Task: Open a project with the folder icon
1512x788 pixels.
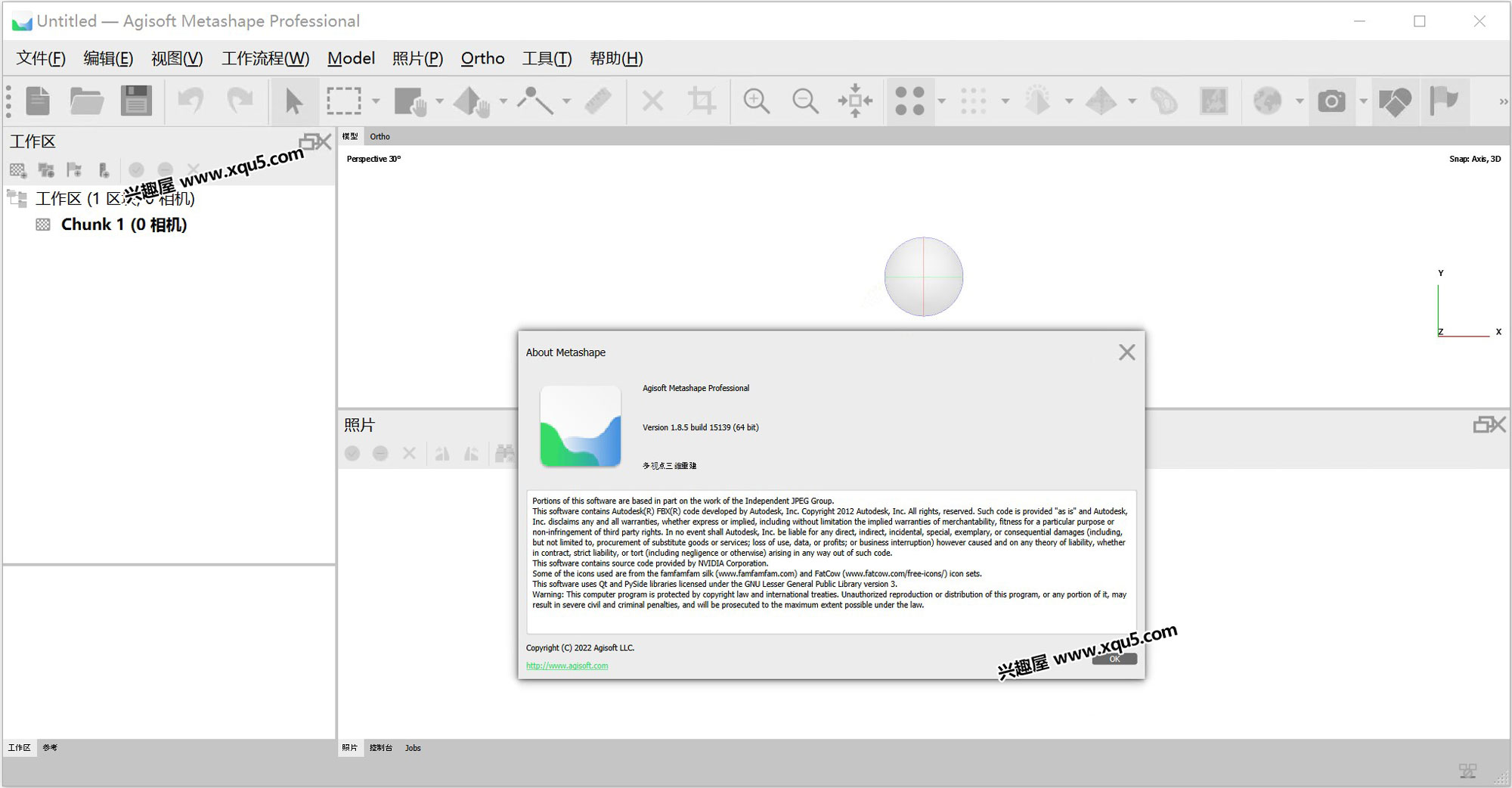Action: click(86, 101)
